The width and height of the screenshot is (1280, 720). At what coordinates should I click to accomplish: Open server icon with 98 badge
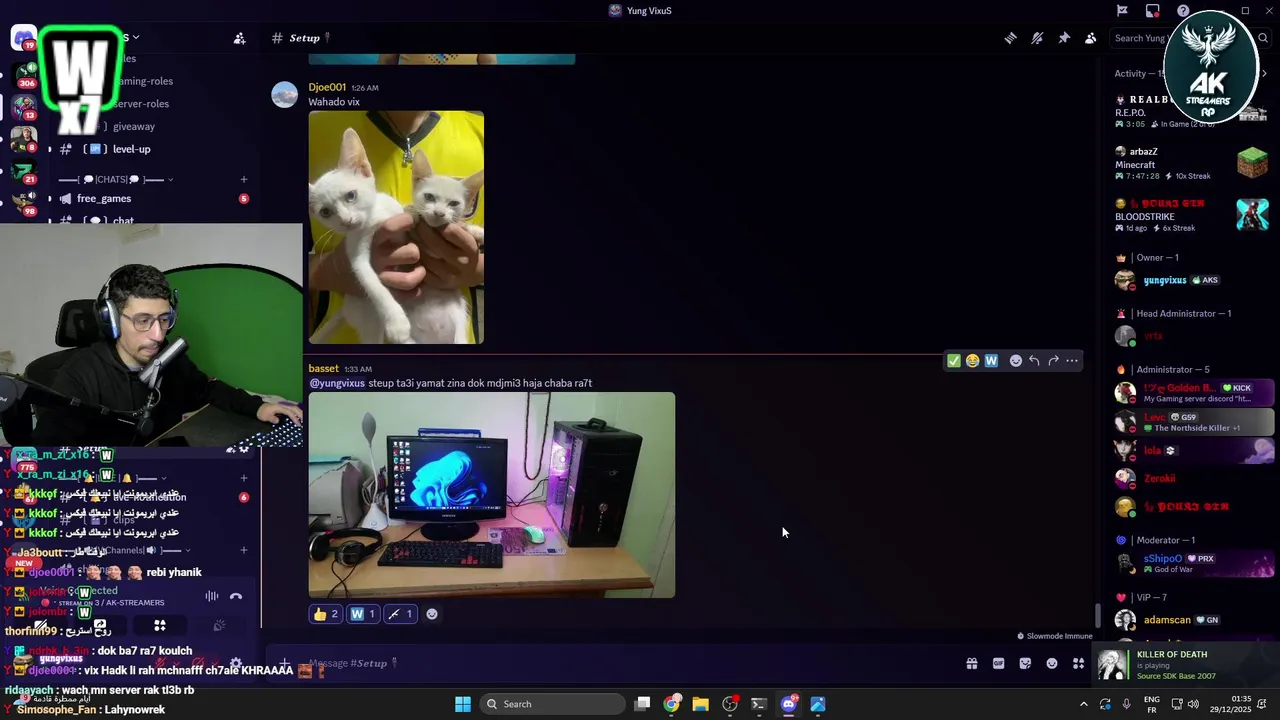pyautogui.click(x=23, y=202)
